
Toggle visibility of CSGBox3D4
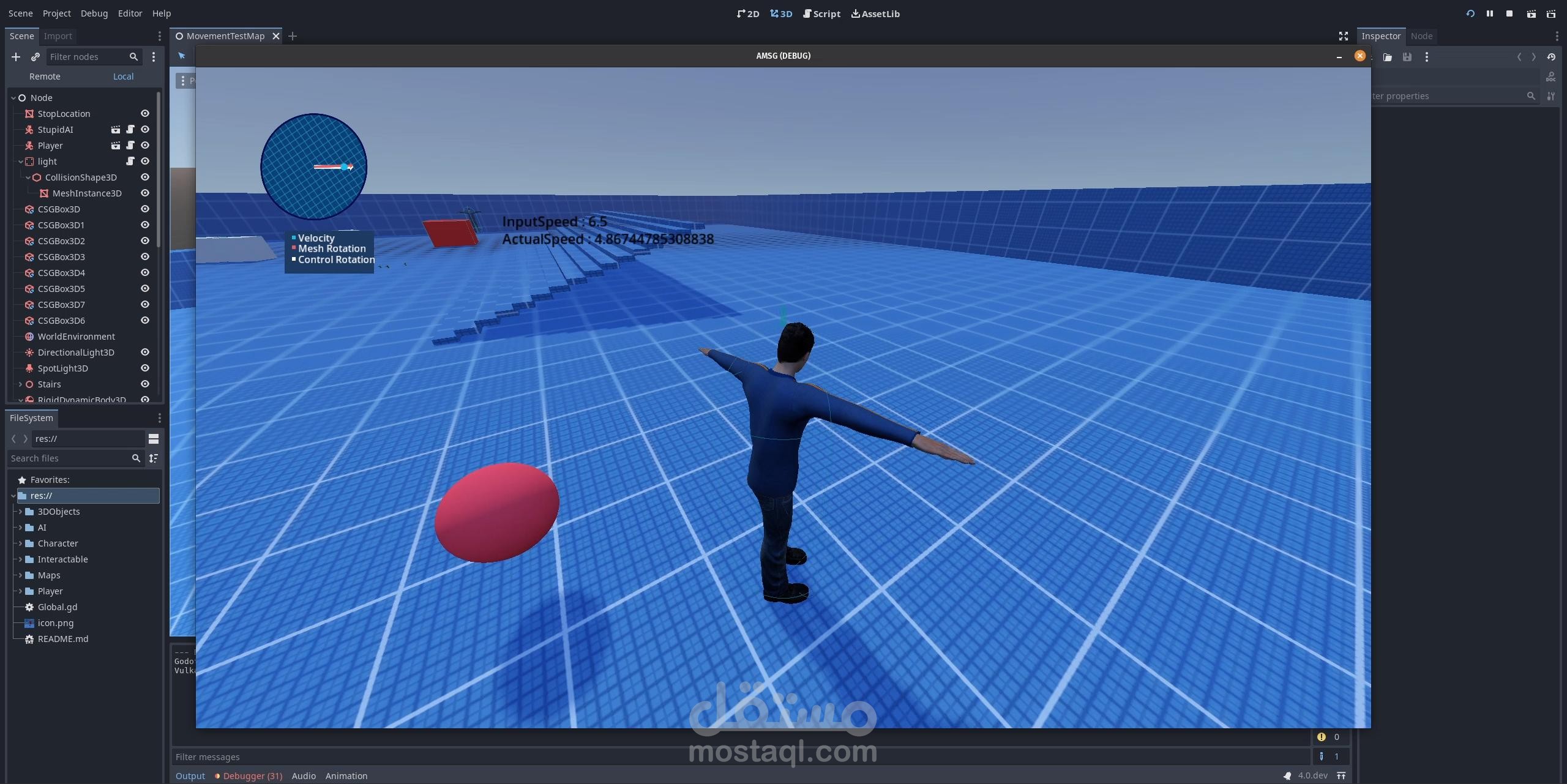(x=145, y=273)
